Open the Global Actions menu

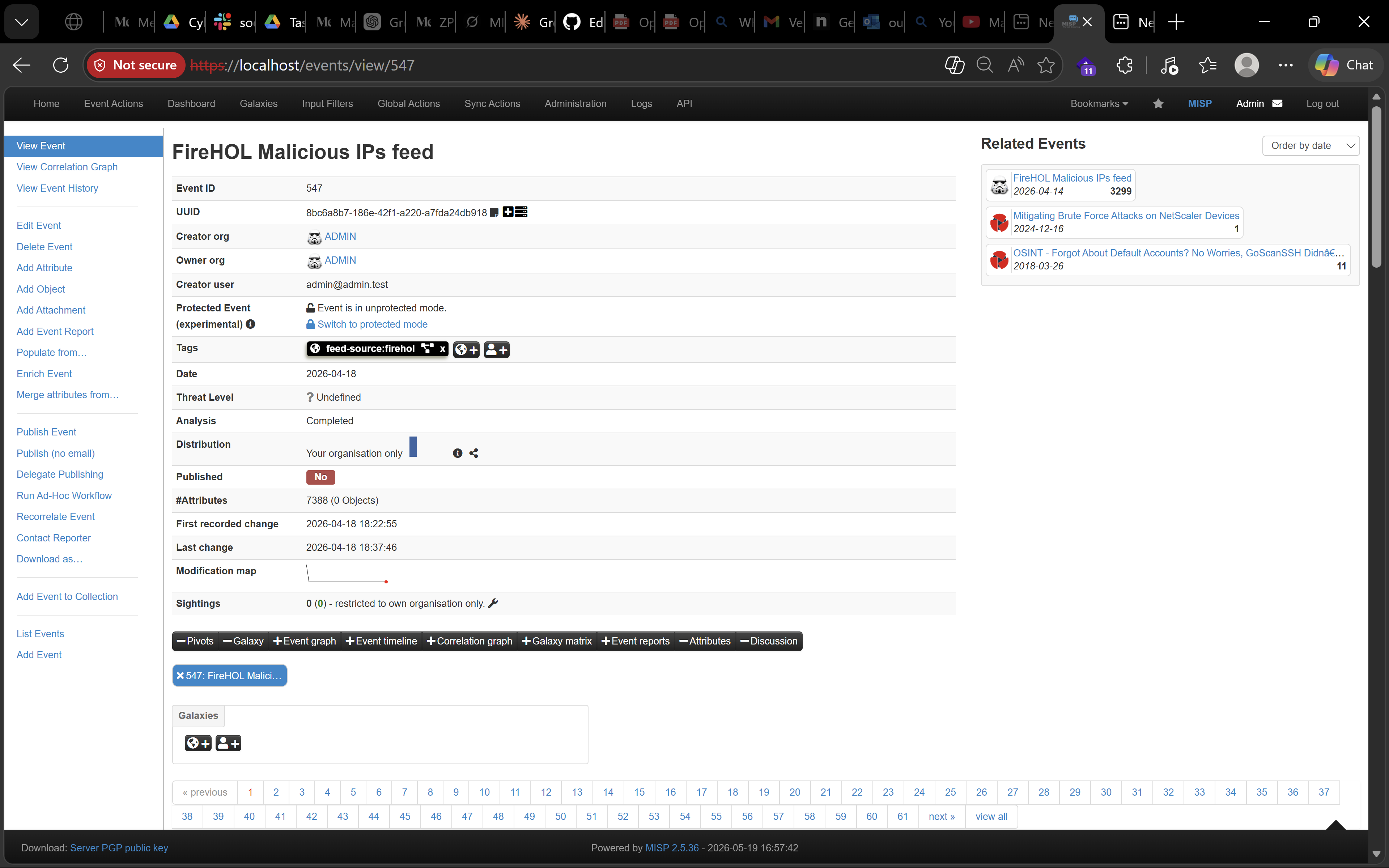coord(409,104)
